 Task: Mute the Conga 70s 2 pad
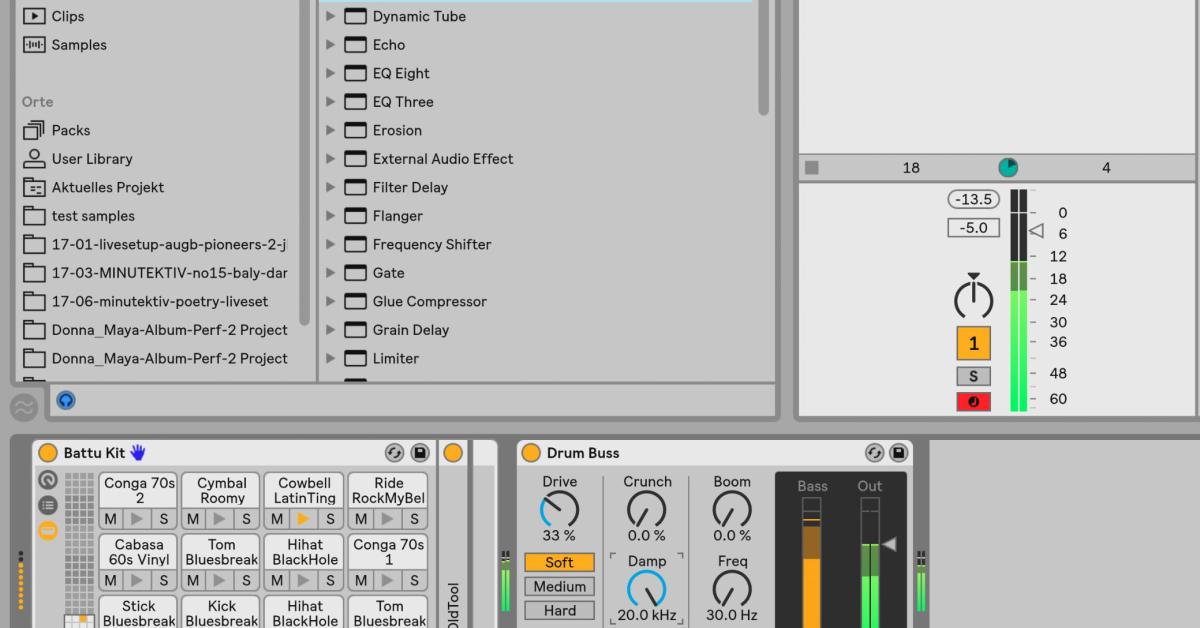(111, 519)
